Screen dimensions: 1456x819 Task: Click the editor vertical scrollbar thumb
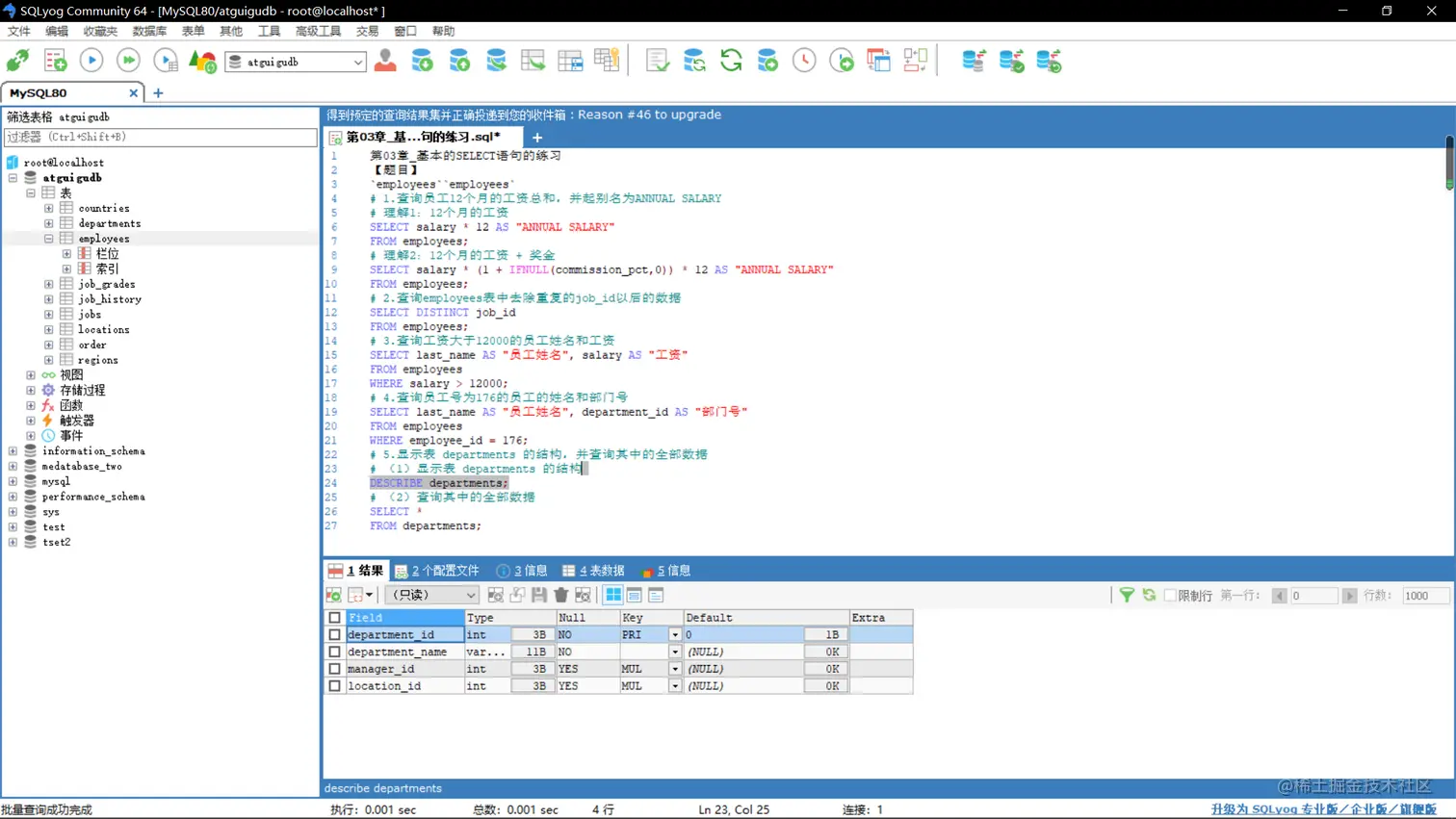pyautogui.click(x=1449, y=163)
